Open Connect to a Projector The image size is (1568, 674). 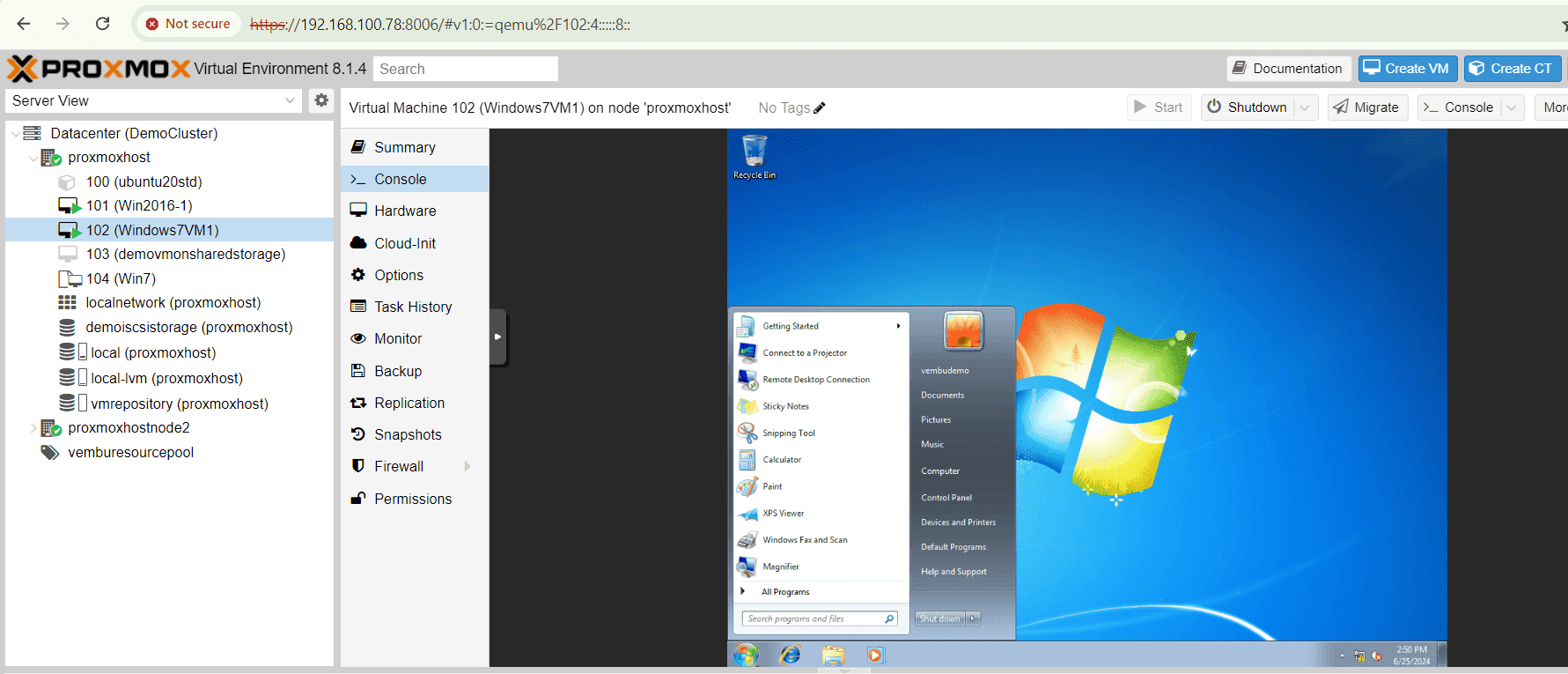click(x=819, y=352)
